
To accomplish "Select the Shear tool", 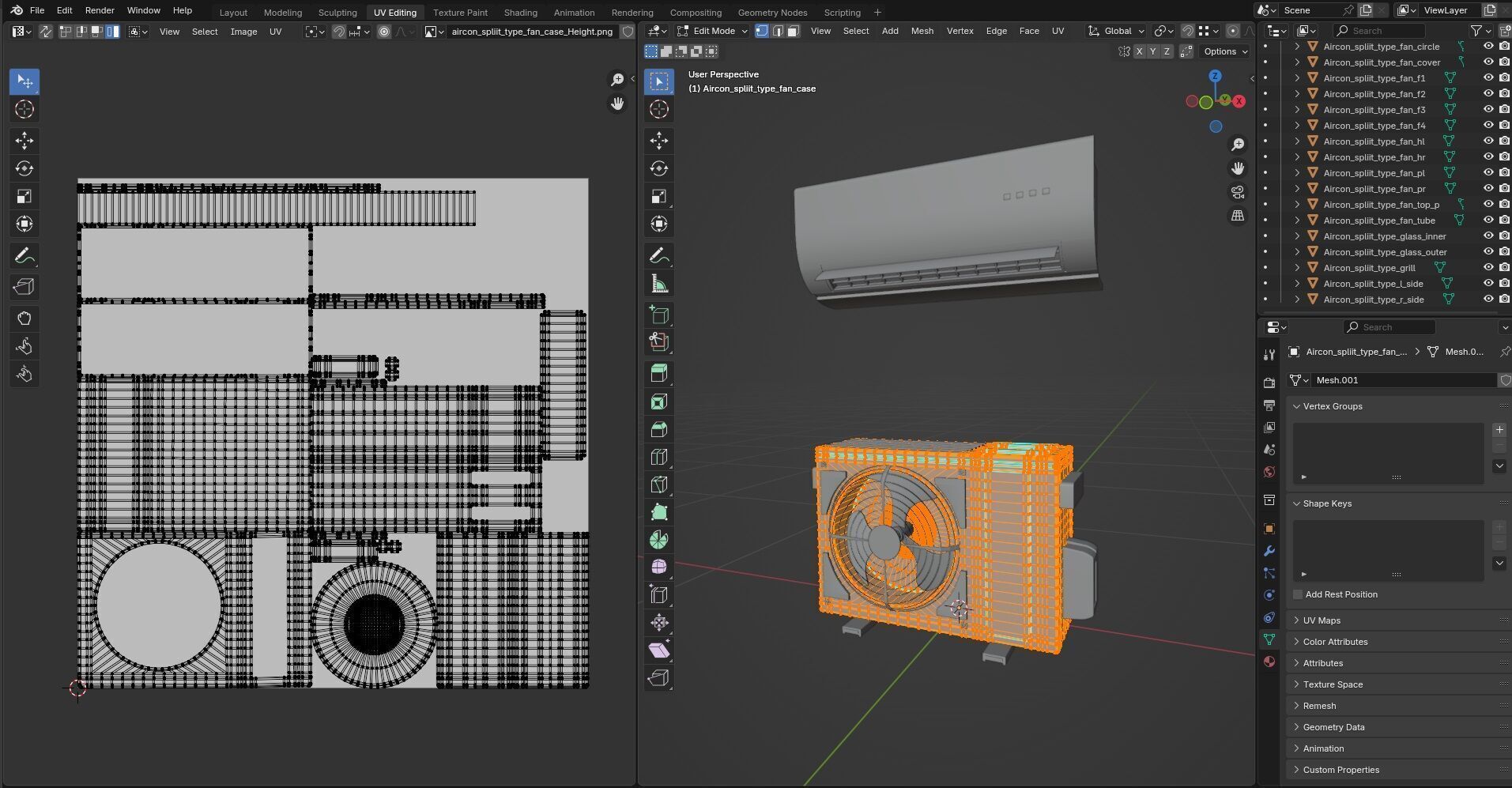I will [659, 650].
